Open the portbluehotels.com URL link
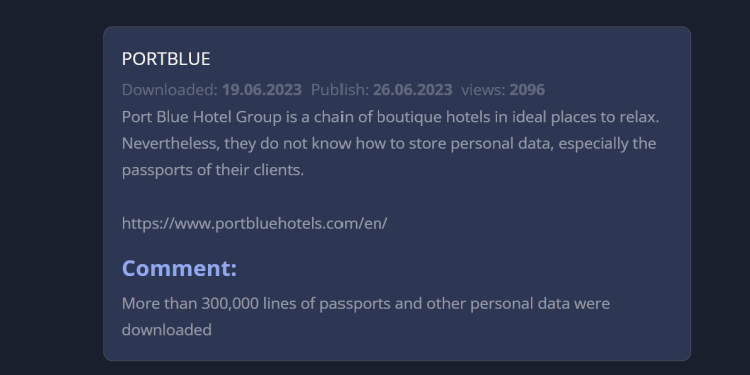750x375 pixels. pyautogui.click(x=254, y=223)
